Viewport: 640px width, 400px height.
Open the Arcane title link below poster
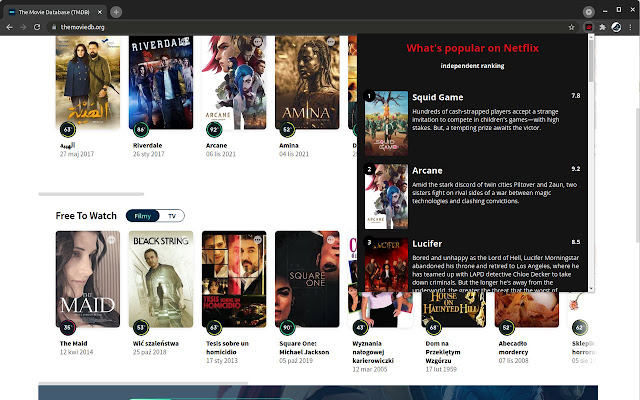tap(216, 145)
